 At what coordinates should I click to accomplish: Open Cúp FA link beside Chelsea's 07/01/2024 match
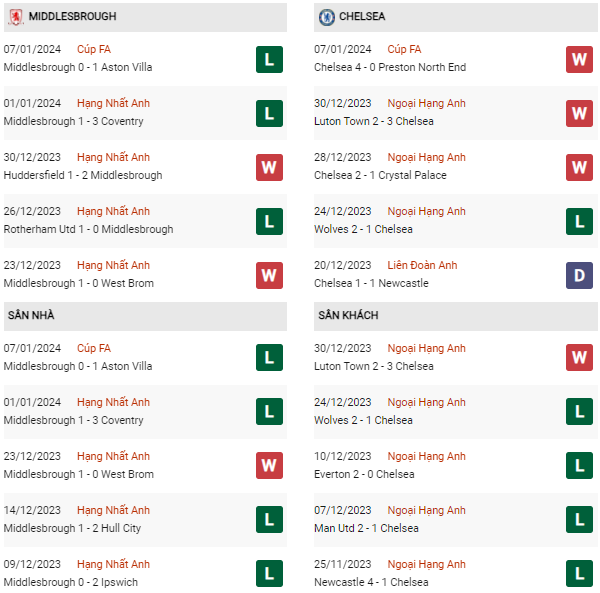point(404,49)
